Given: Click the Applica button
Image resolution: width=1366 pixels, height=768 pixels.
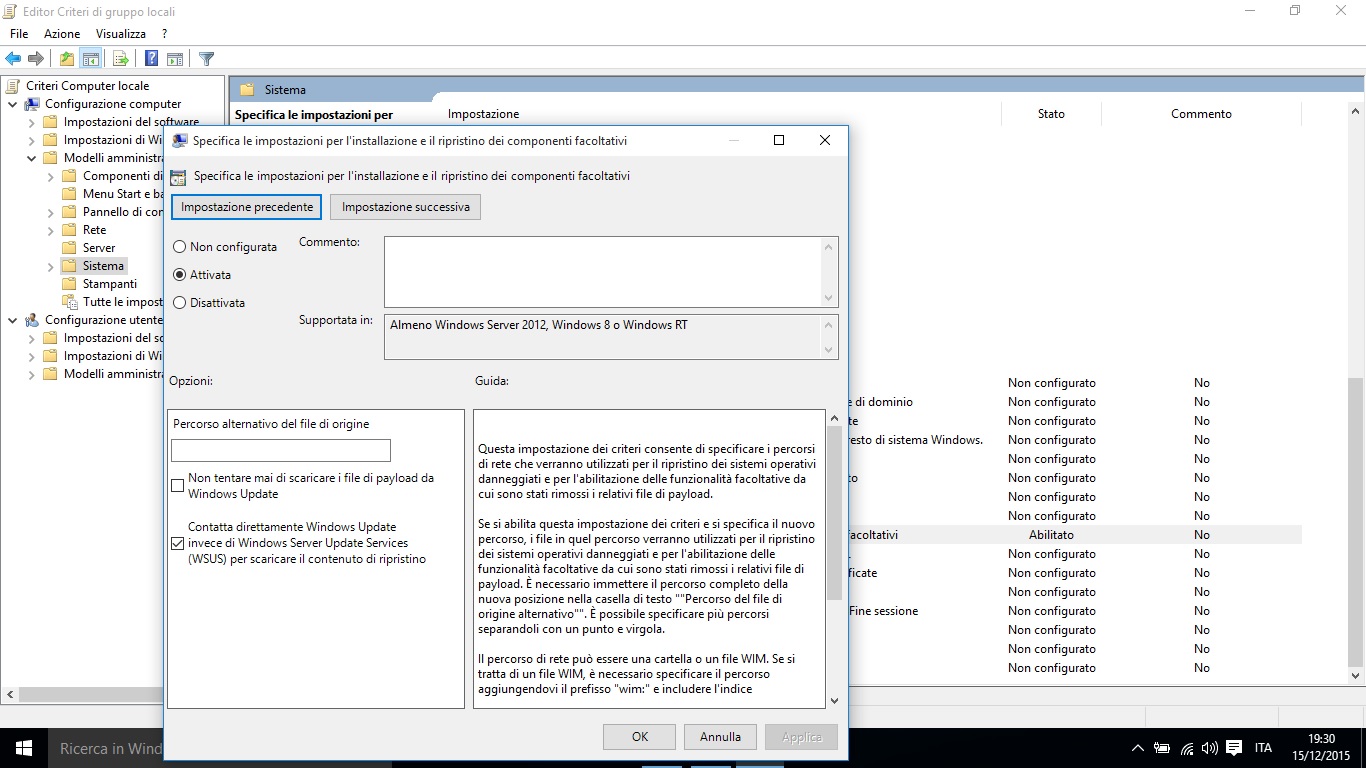Looking at the screenshot, I should tap(802, 737).
